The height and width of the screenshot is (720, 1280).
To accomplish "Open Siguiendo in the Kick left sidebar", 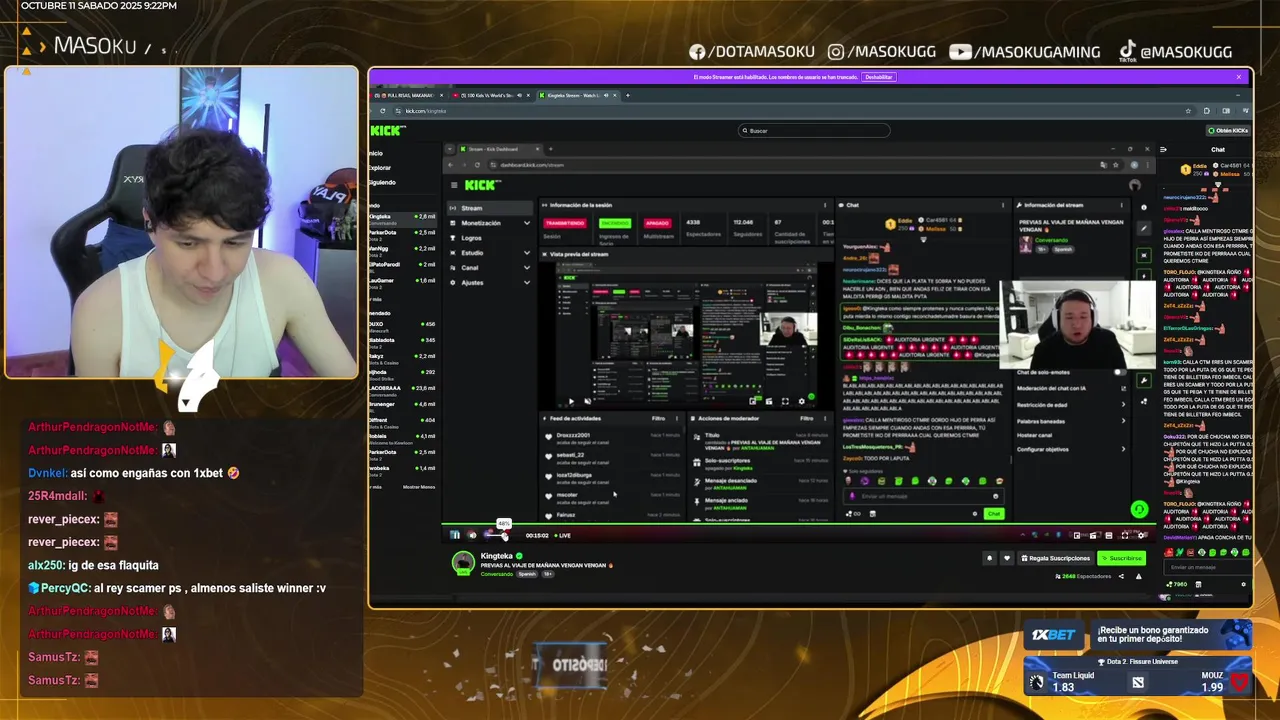I will [x=382, y=182].
